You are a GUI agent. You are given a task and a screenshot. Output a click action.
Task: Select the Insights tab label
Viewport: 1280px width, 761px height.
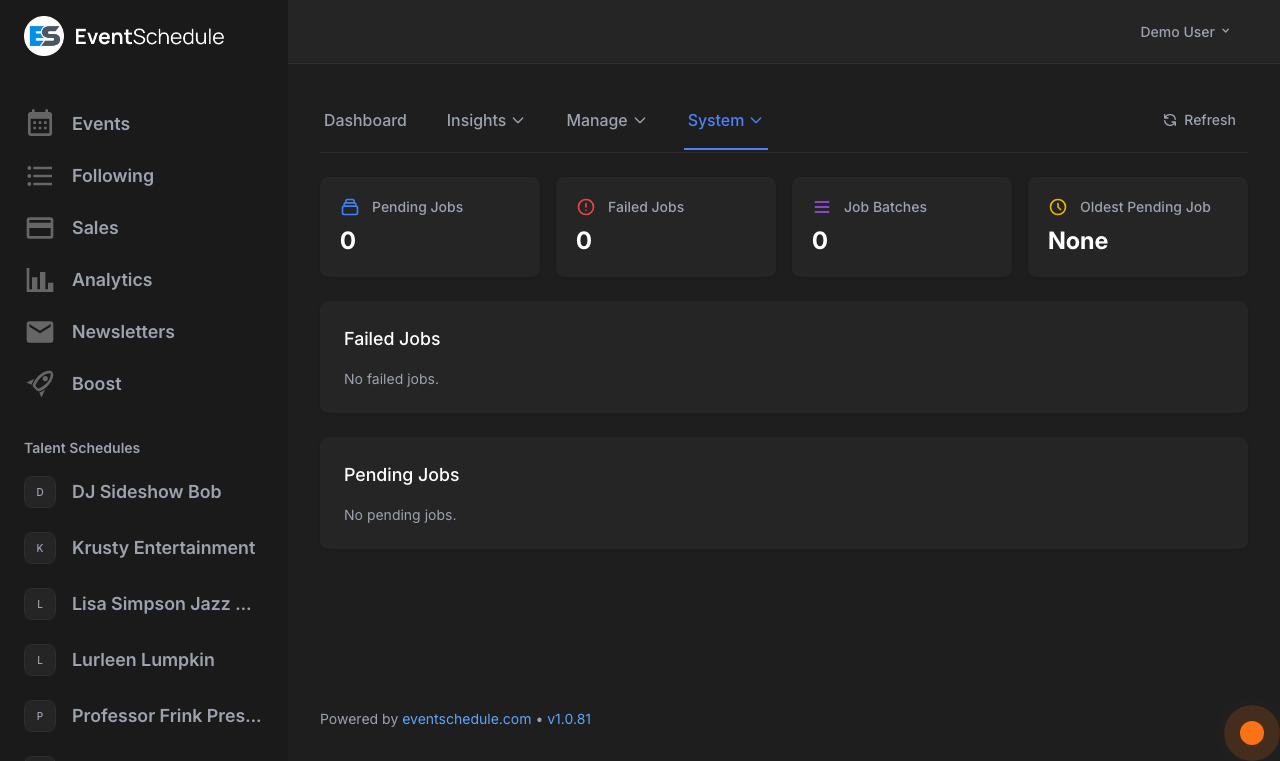476,120
